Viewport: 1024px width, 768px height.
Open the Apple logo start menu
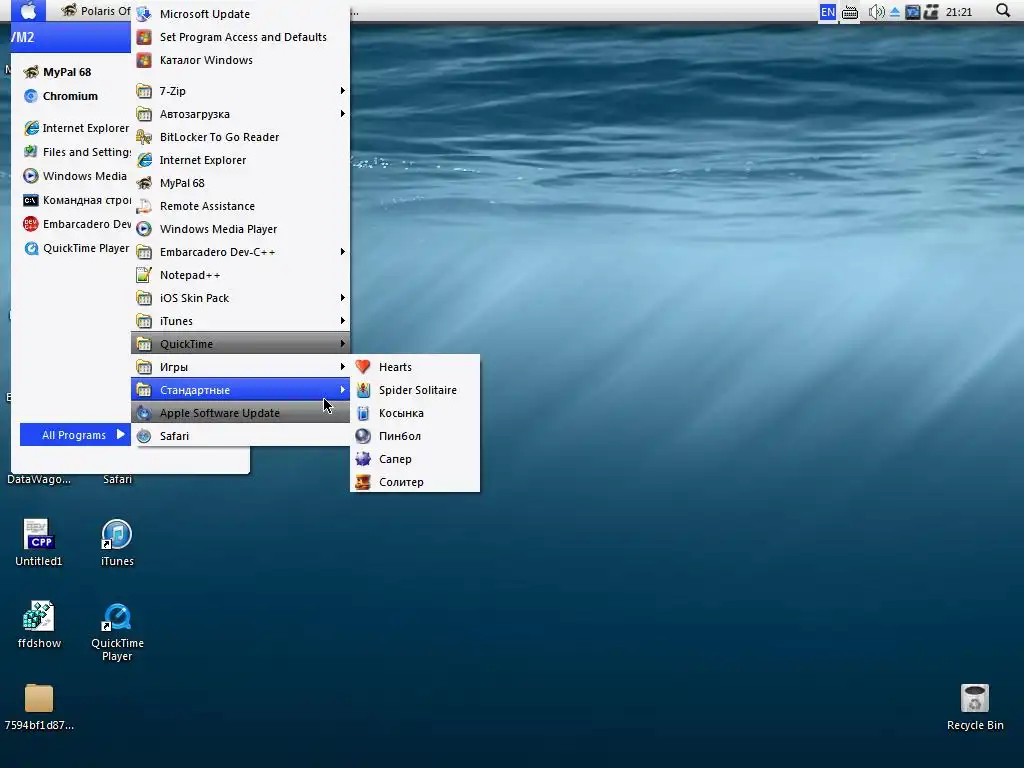click(x=28, y=10)
